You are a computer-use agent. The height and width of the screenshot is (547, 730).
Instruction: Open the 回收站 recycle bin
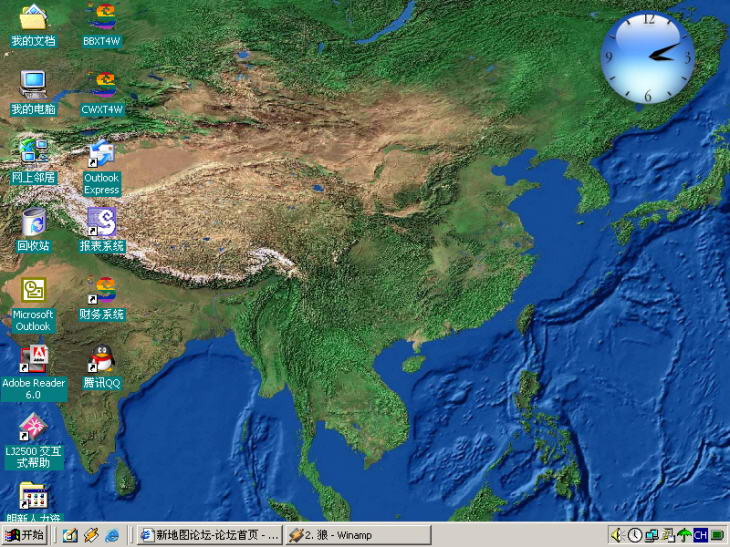[x=33, y=222]
